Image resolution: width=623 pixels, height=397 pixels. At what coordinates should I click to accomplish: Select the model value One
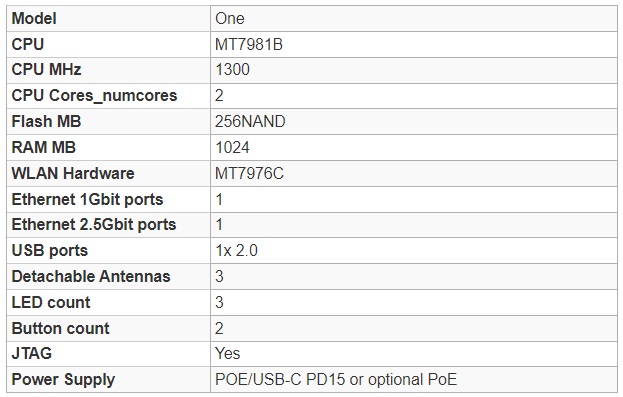pos(230,19)
